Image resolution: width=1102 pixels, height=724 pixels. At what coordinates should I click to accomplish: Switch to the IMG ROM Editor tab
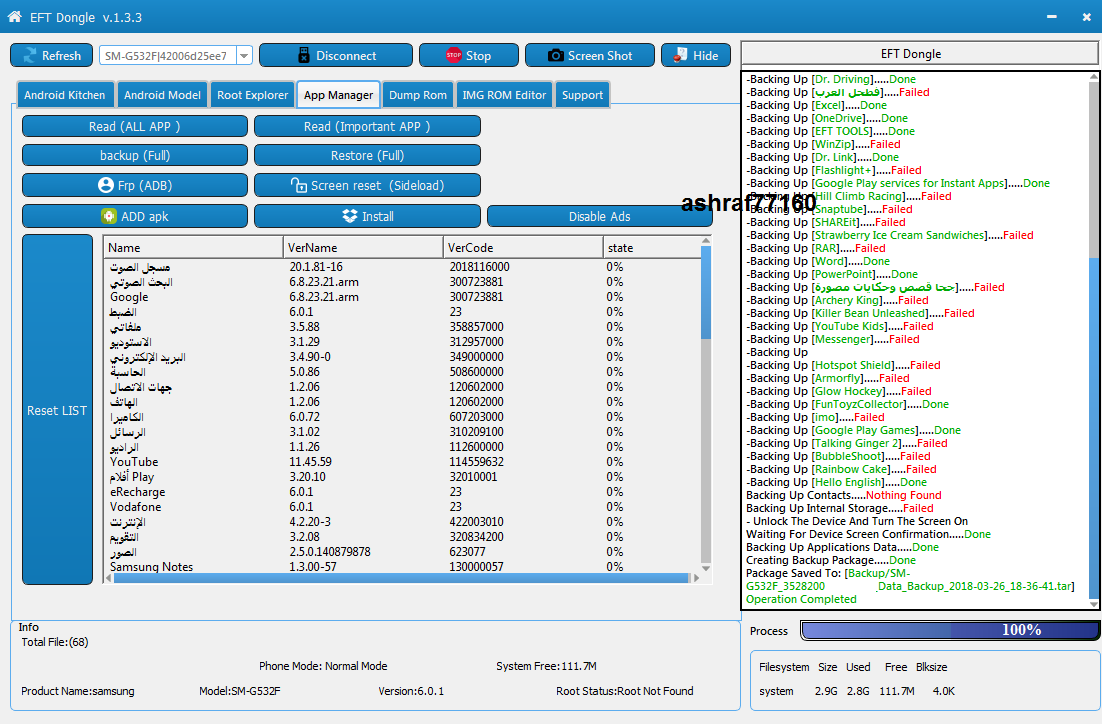click(504, 95)
